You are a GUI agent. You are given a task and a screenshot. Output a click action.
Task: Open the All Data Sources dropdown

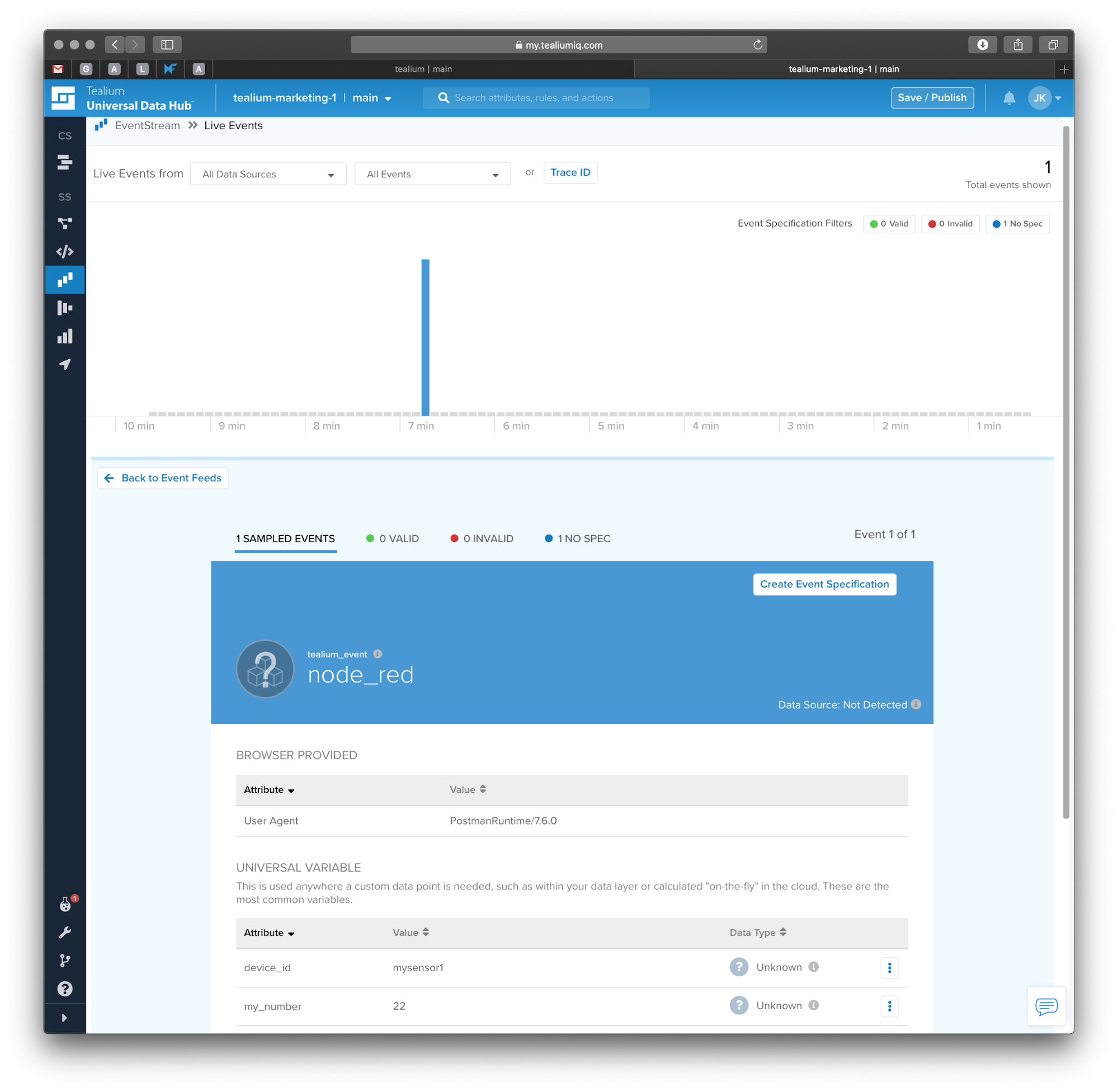point(268,174)
